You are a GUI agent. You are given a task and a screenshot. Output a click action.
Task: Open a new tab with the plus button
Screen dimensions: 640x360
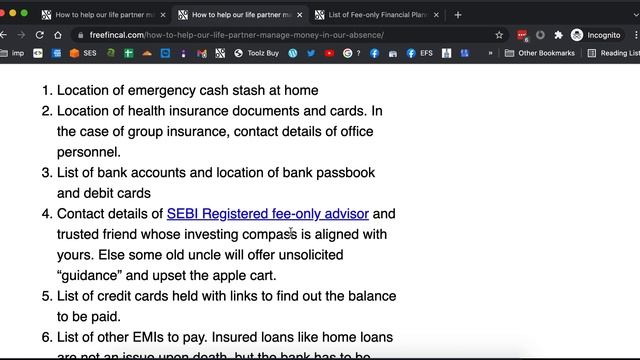[x=458, y=15]
